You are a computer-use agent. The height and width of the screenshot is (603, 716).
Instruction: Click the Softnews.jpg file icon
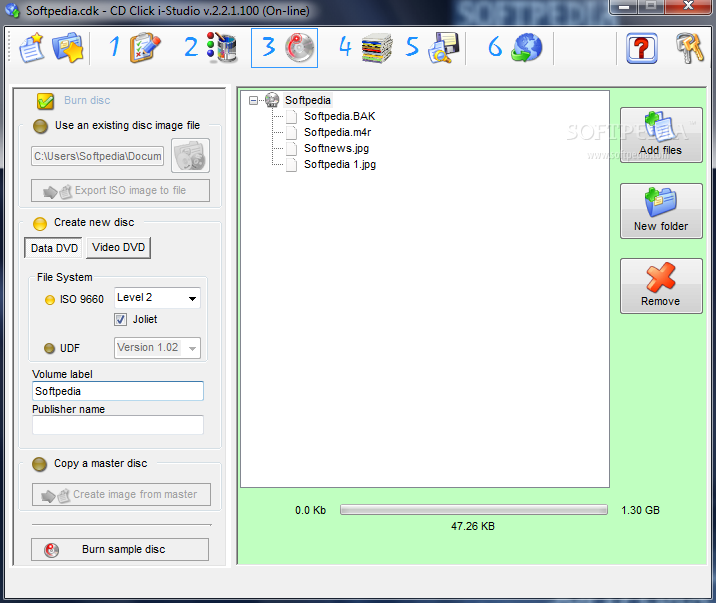click(x=291, y=148)
